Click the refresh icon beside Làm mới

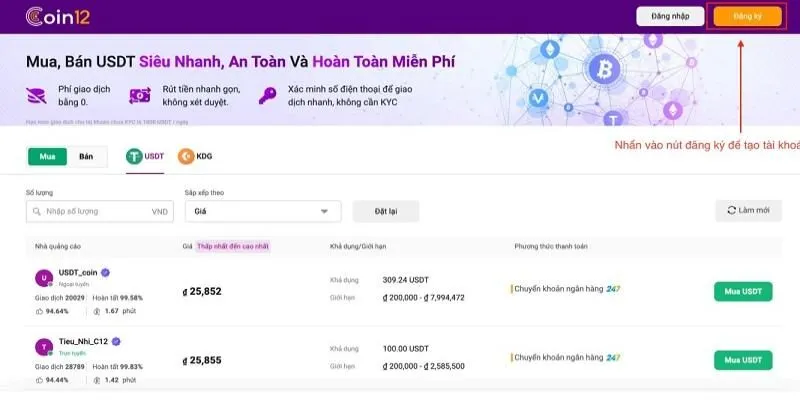pyautogui.click(x=732, y=211)
